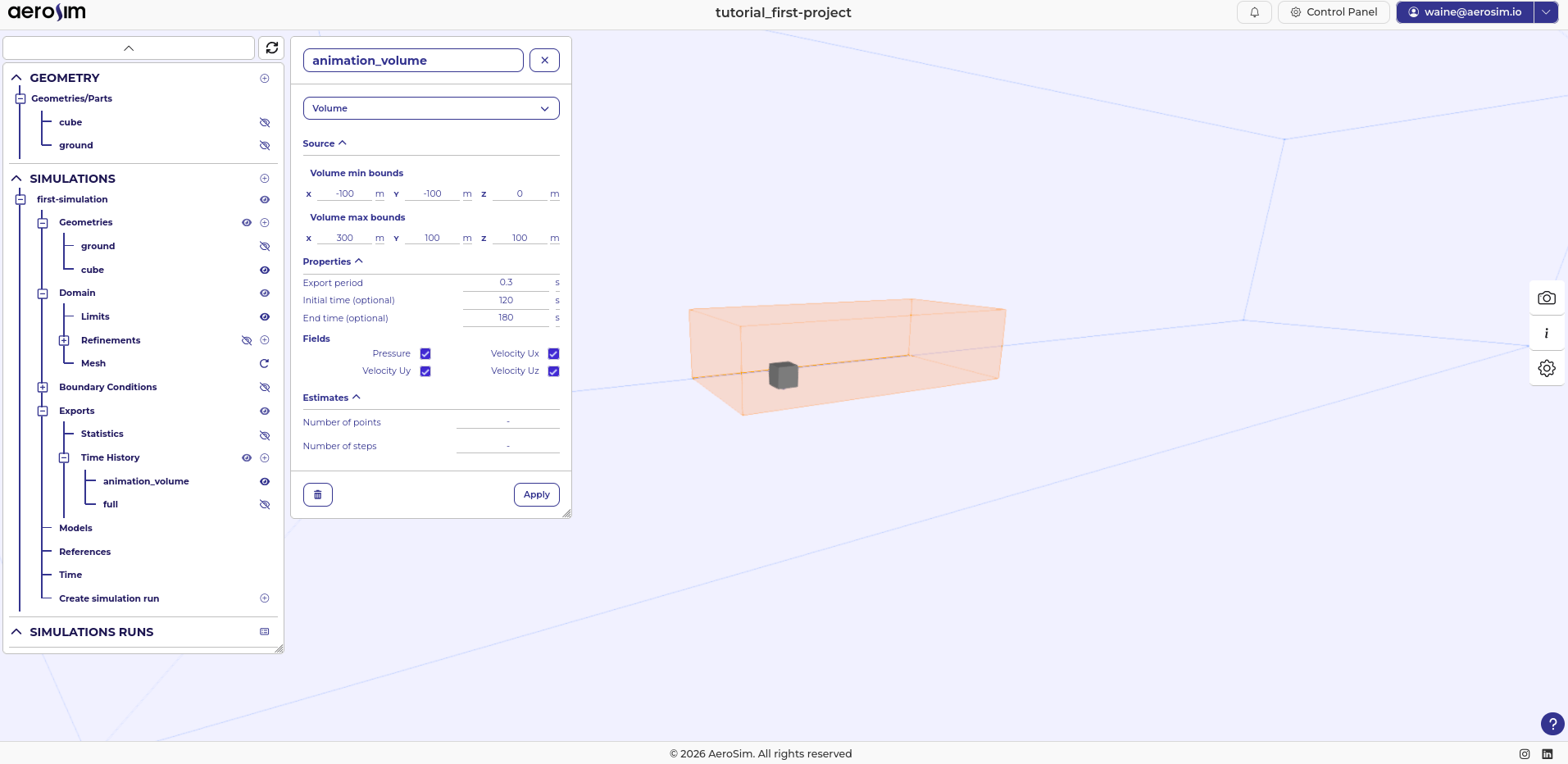Uncheck the Pressure field checkbox

(425, 353)
